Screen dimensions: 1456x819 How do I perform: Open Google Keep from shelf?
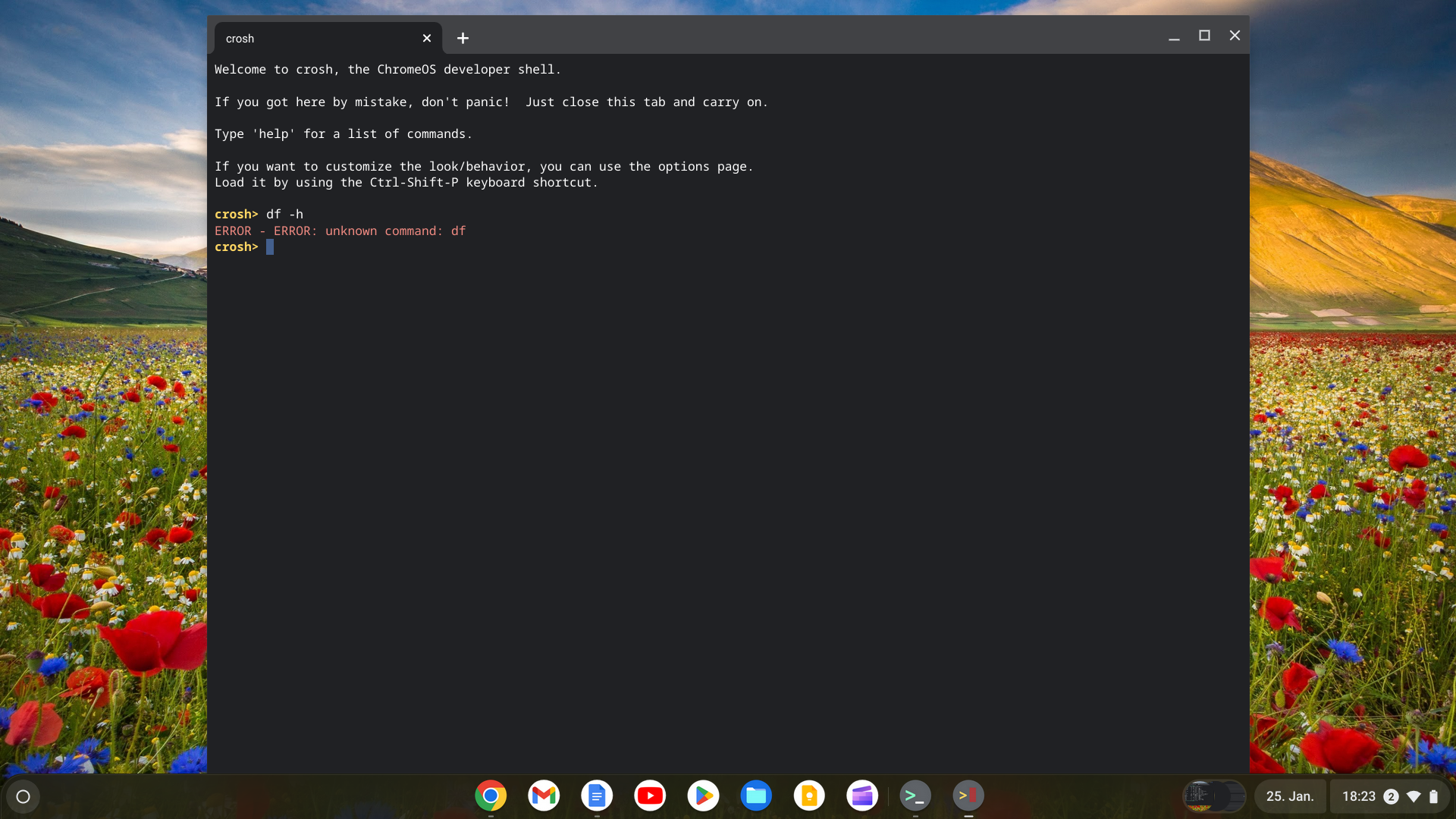click(x=809, y=795)
